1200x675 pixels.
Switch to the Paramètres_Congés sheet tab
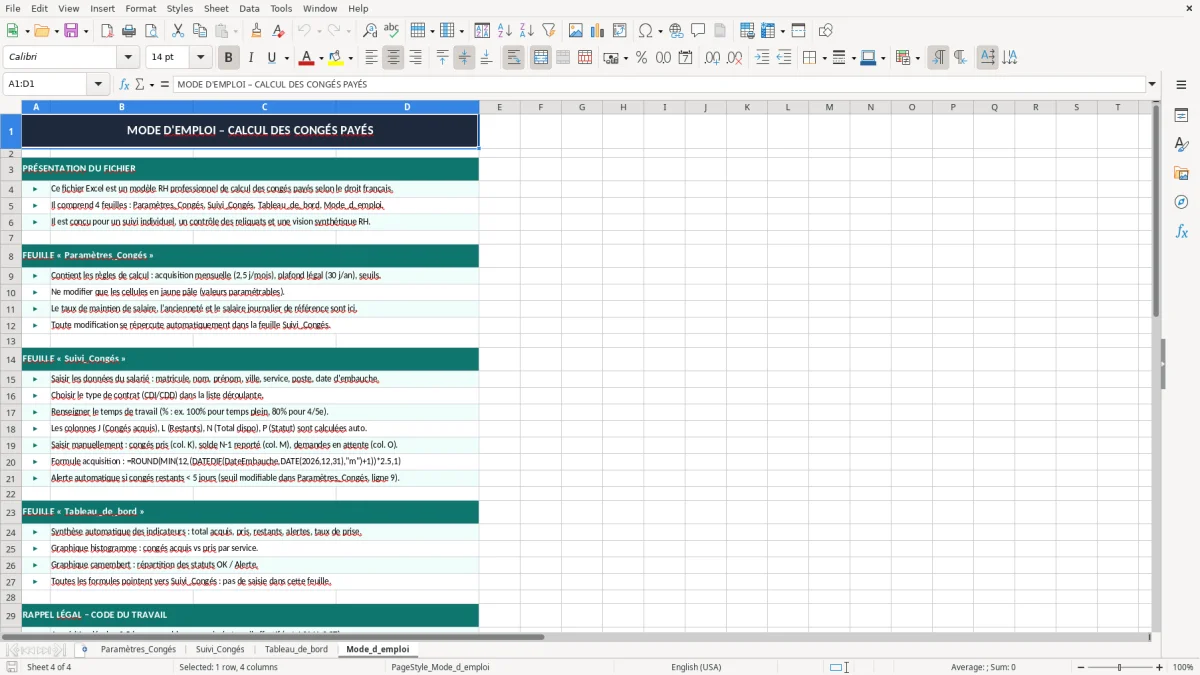click(138, 649)
